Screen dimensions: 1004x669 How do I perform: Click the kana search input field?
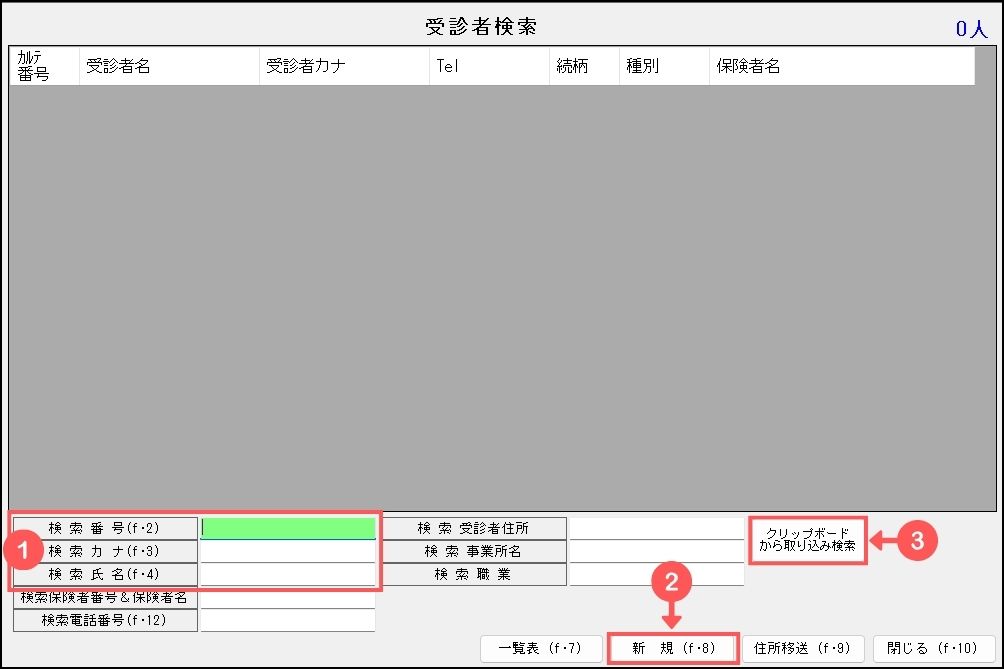pos(288,551)
